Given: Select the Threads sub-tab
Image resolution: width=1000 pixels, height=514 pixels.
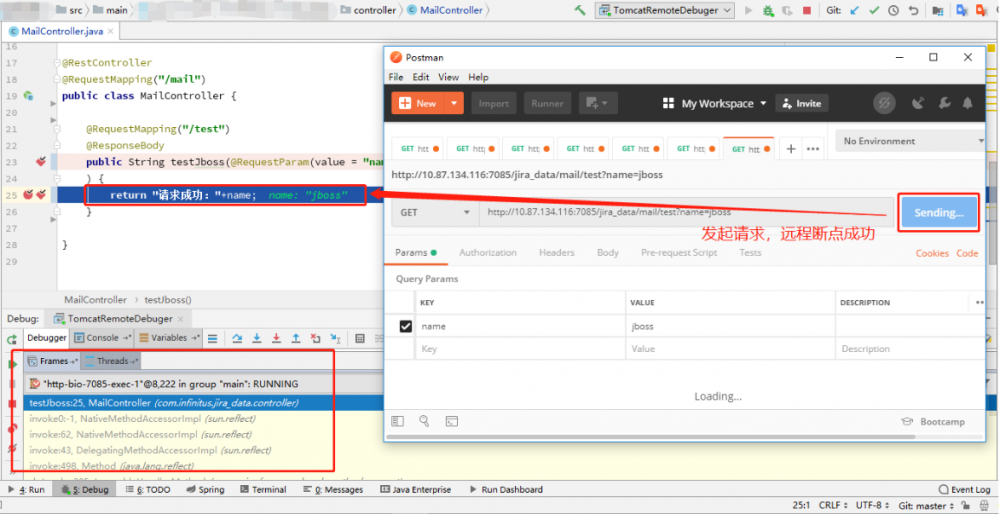Looking at the screenshot, I should tap(111, 361).
